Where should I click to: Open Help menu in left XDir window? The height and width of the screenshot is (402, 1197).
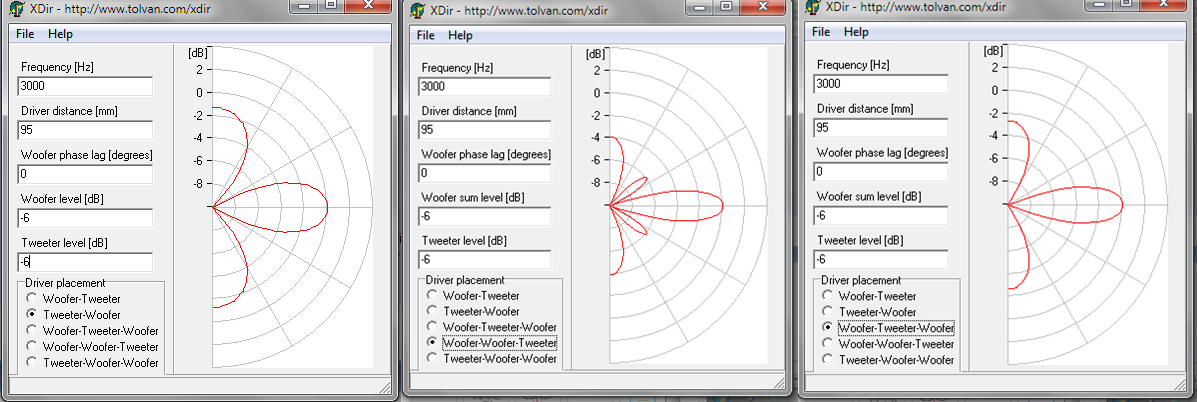click(x=60, y=34)
